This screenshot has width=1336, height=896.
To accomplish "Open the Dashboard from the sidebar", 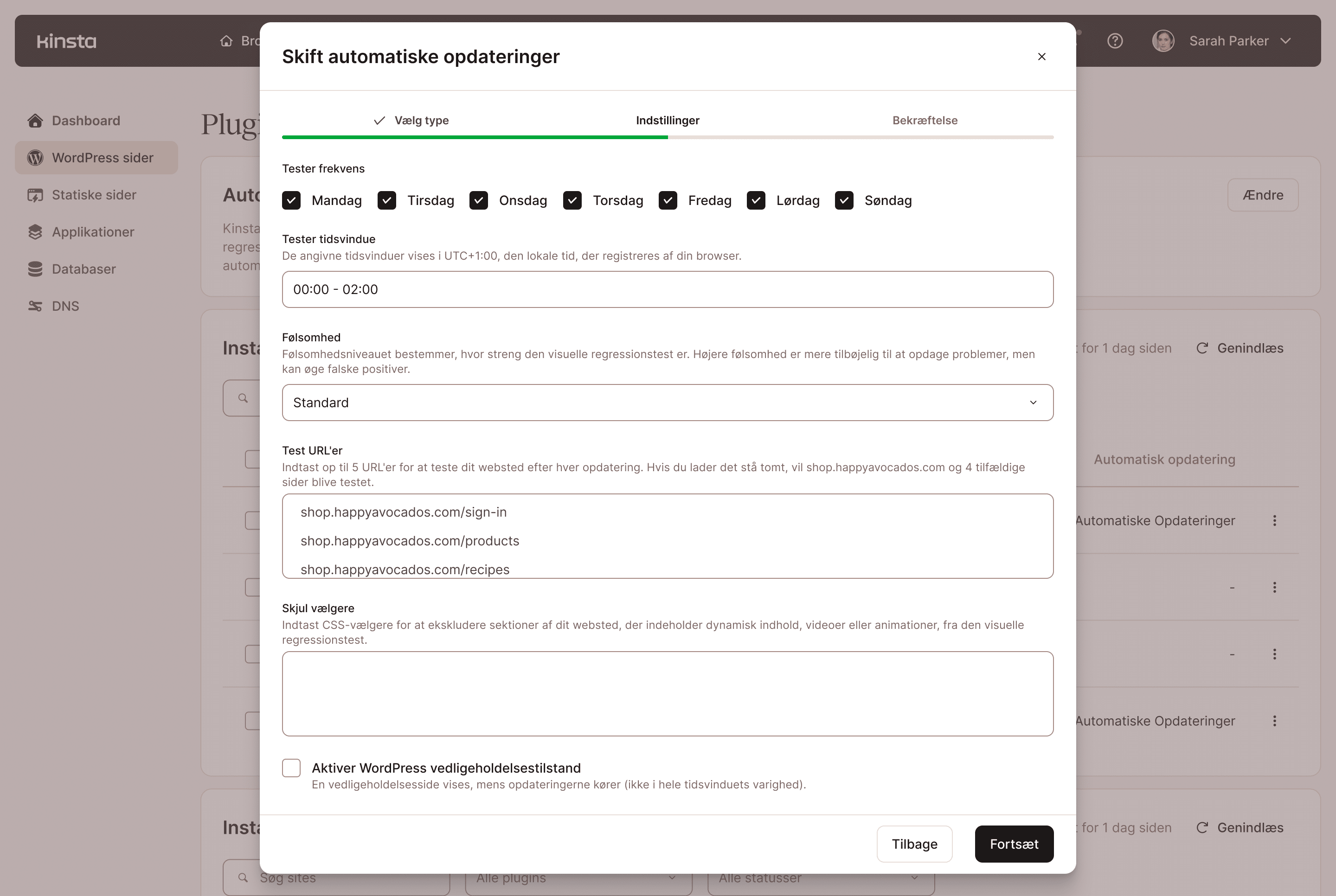I will point(86,121).
